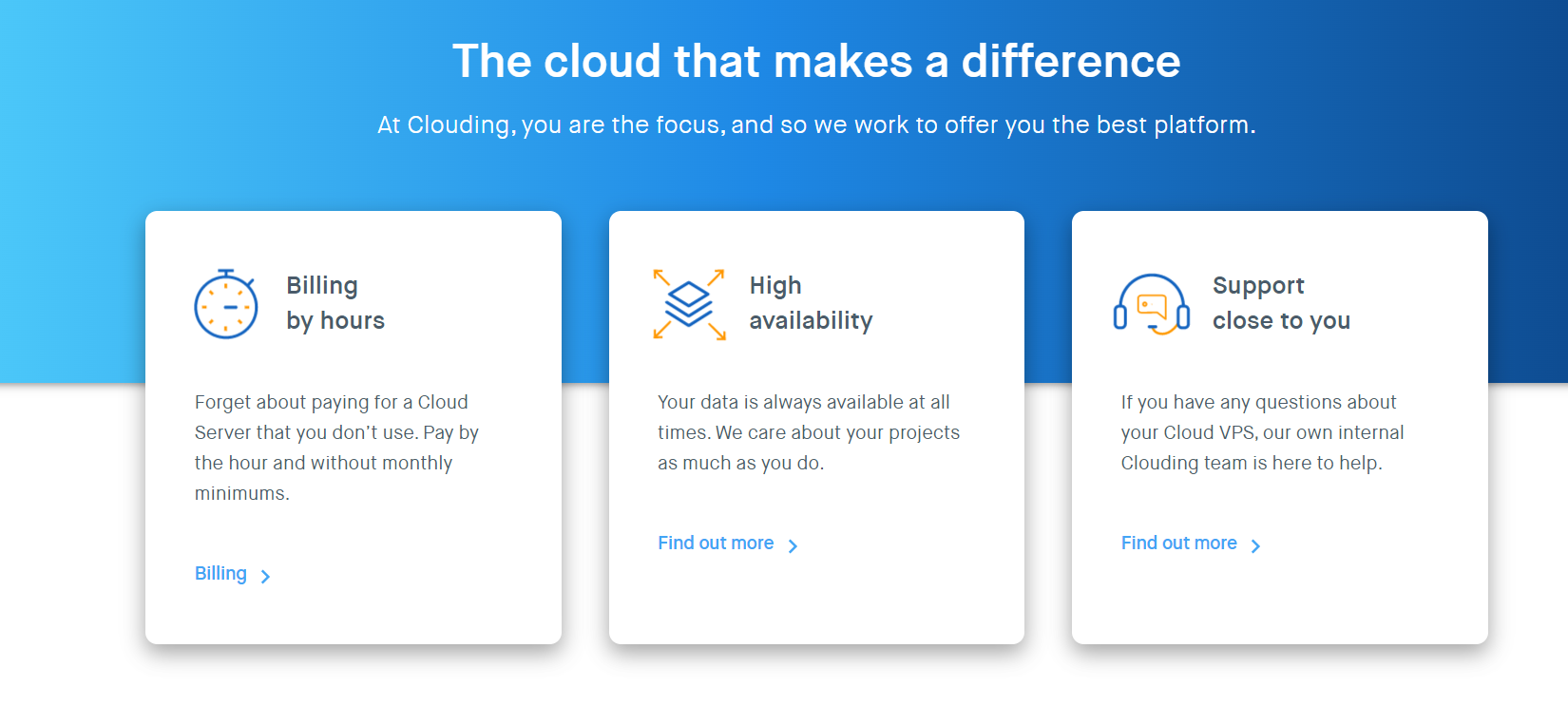
Task: Click the 'Billing by hours' card title
Action: (x=335, y=303)
